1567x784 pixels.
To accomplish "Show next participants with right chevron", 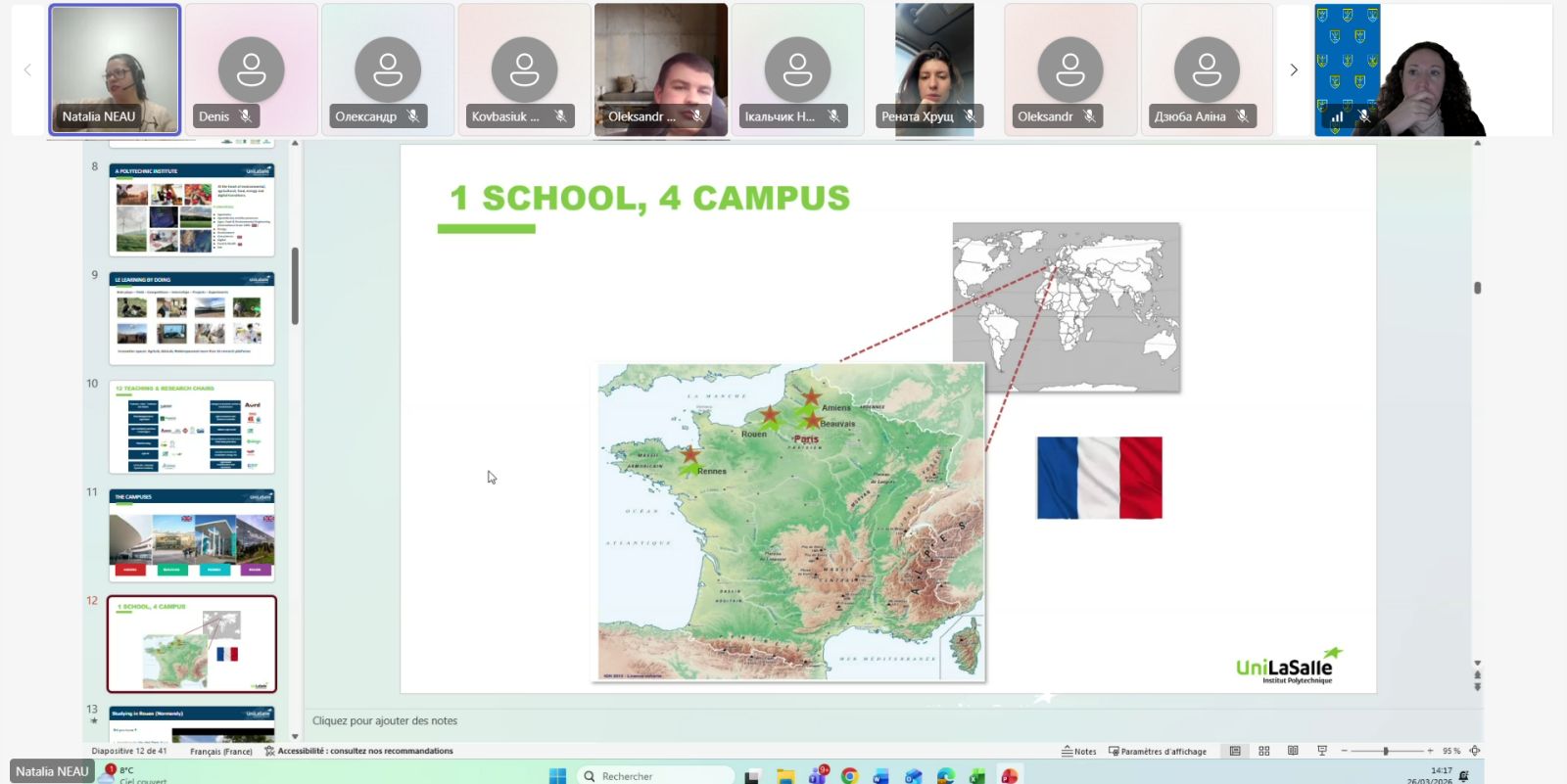I will [1294, 69].
